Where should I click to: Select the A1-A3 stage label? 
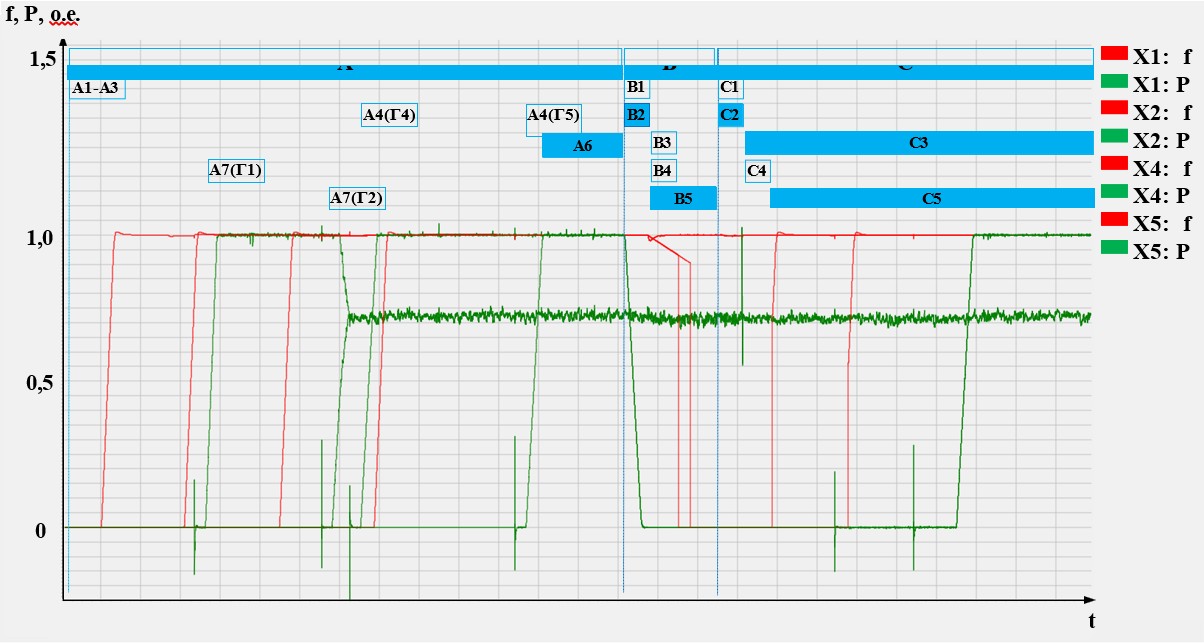point(96,88)
